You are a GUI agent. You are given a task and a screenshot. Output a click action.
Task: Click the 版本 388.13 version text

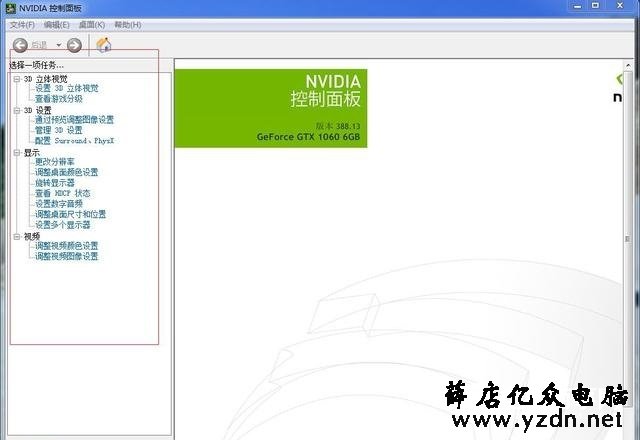click(338, 126)
